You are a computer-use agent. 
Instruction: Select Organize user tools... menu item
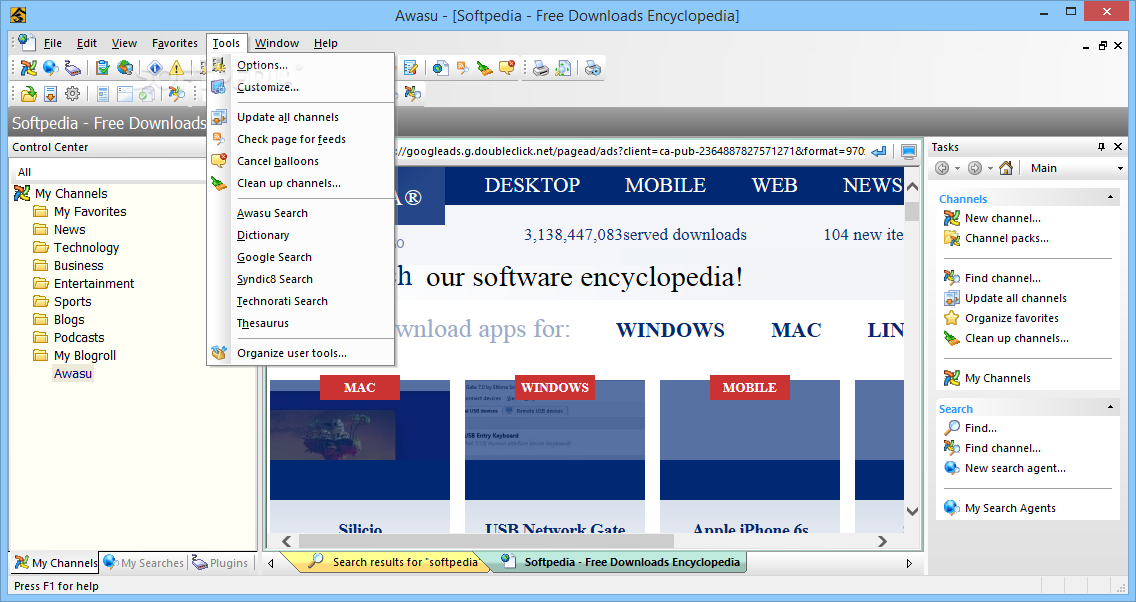301,354
